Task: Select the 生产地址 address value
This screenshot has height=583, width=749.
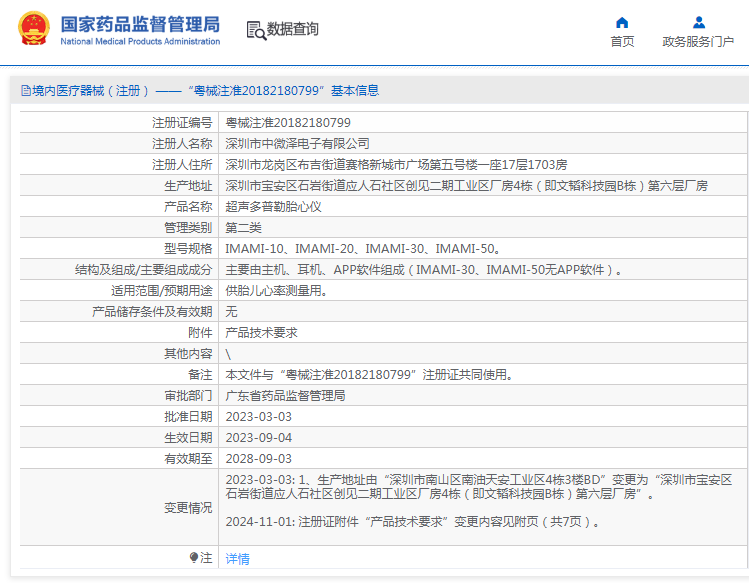Action: [x=466, y=186]
